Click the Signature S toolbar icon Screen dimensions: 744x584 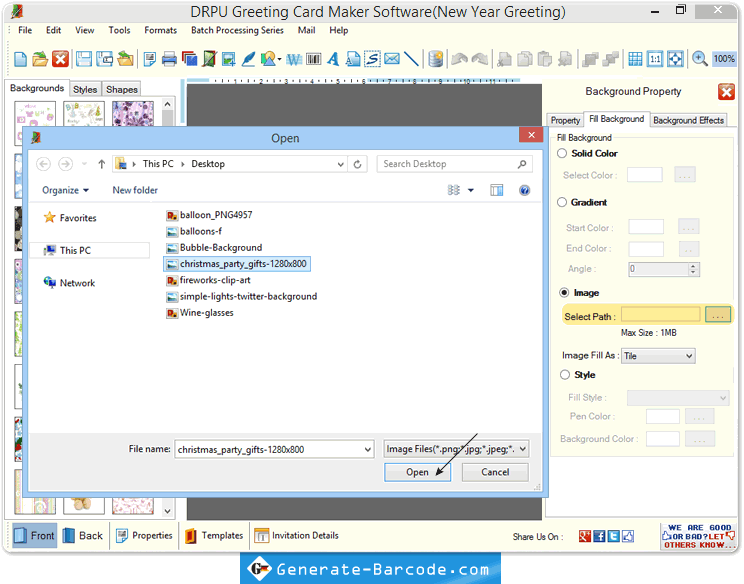click(x=372, y=59)
